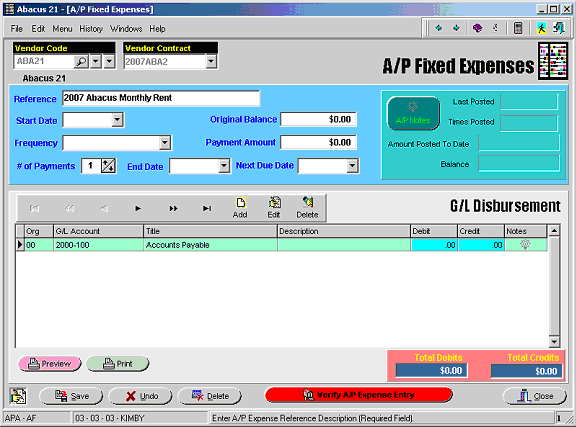576x427 pixels.
Task: Open A/P Notes
Action: coord(413,114)
